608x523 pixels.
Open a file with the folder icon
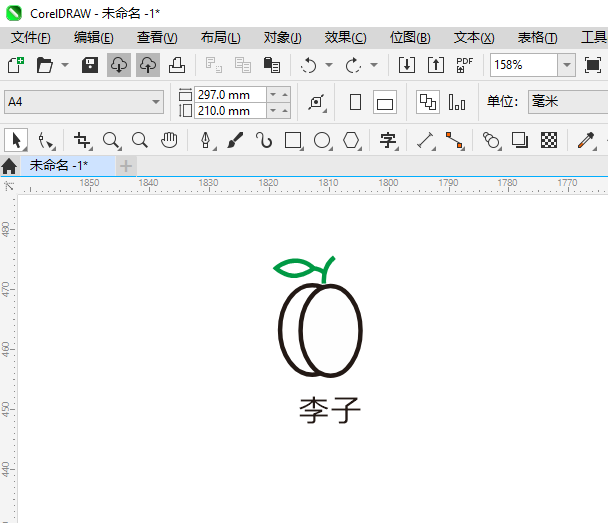[x=45, y=65]
